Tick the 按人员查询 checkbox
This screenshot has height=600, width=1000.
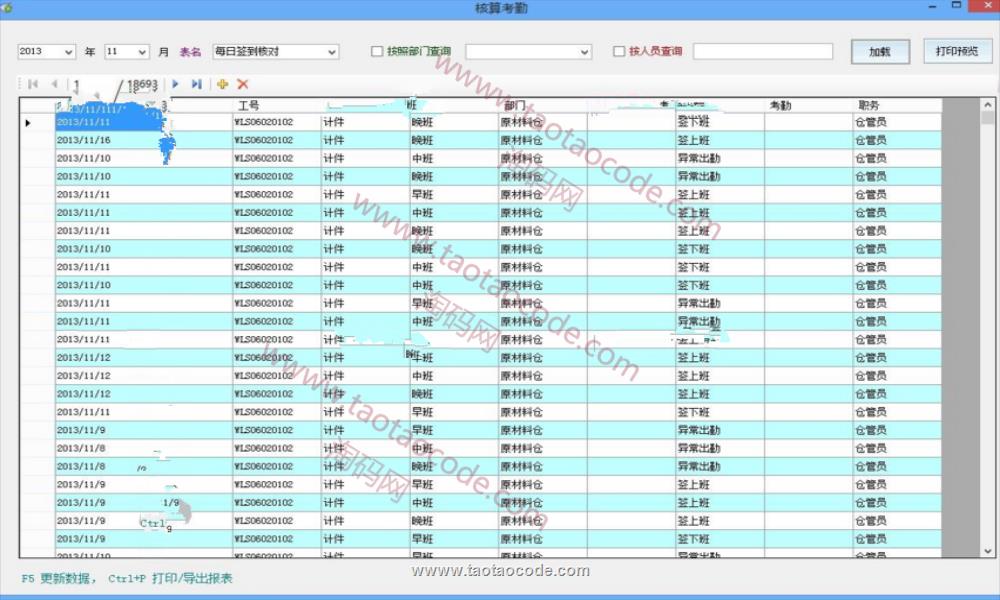[619, 51]
